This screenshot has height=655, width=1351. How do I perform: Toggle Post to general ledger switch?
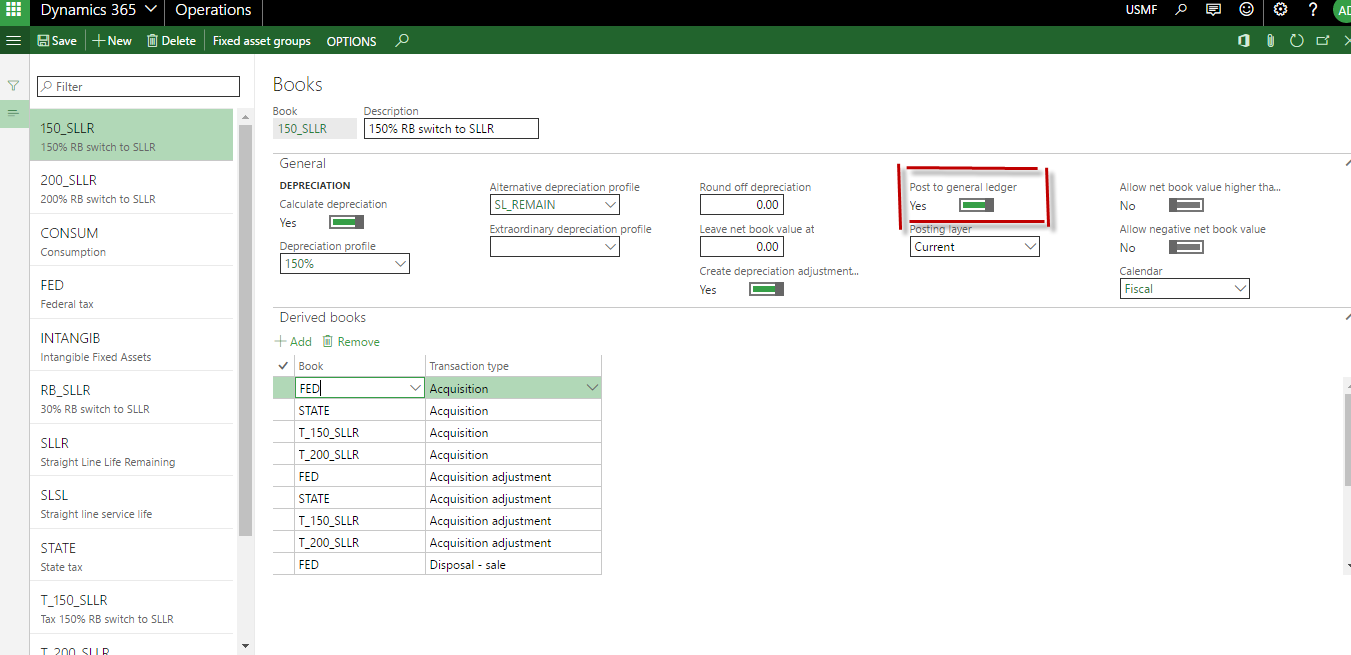pos(976,205)
